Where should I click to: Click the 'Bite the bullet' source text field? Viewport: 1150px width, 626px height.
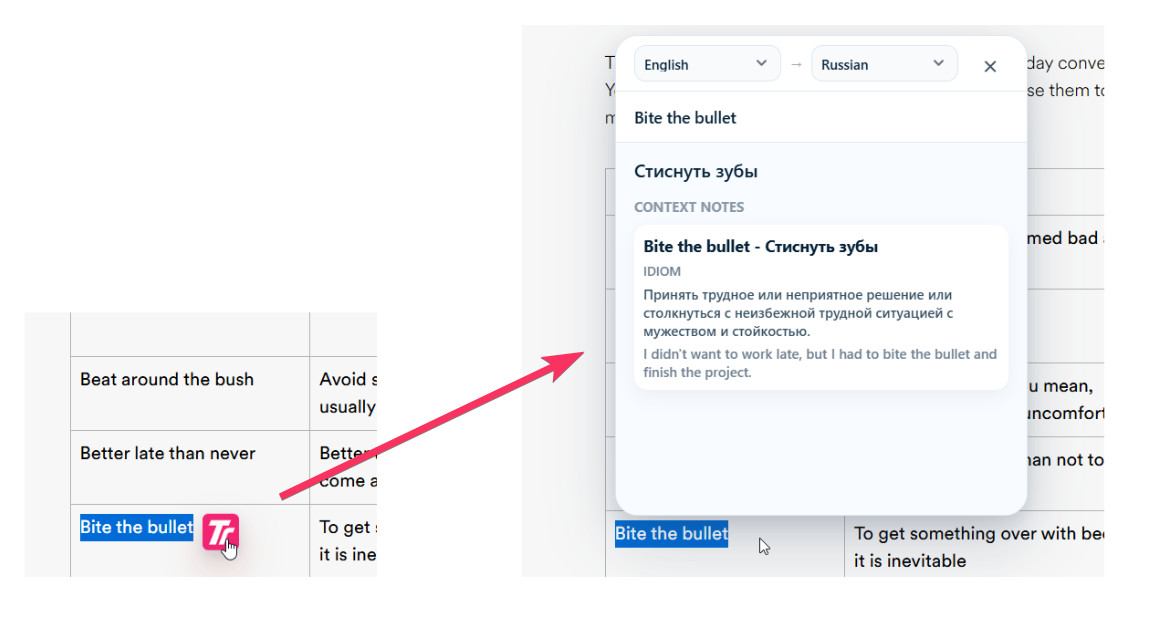point(820,117)
